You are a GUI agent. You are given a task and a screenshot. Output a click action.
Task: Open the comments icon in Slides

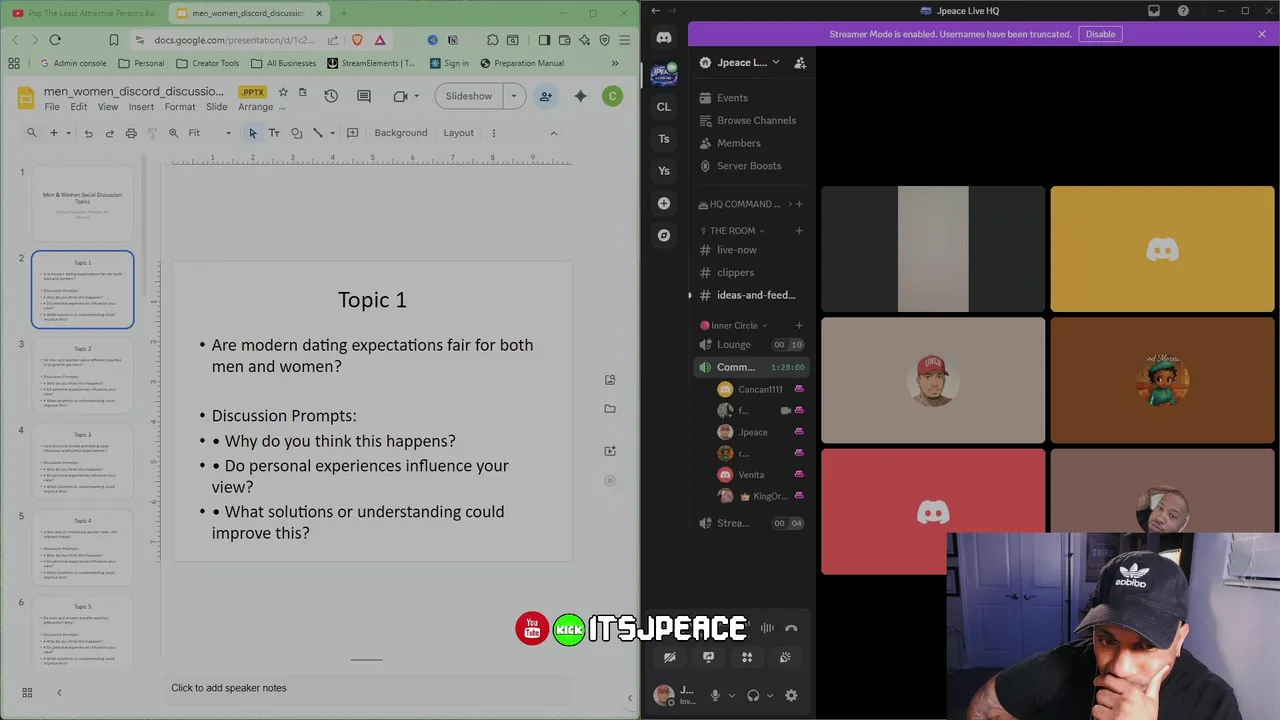point(364,96)
